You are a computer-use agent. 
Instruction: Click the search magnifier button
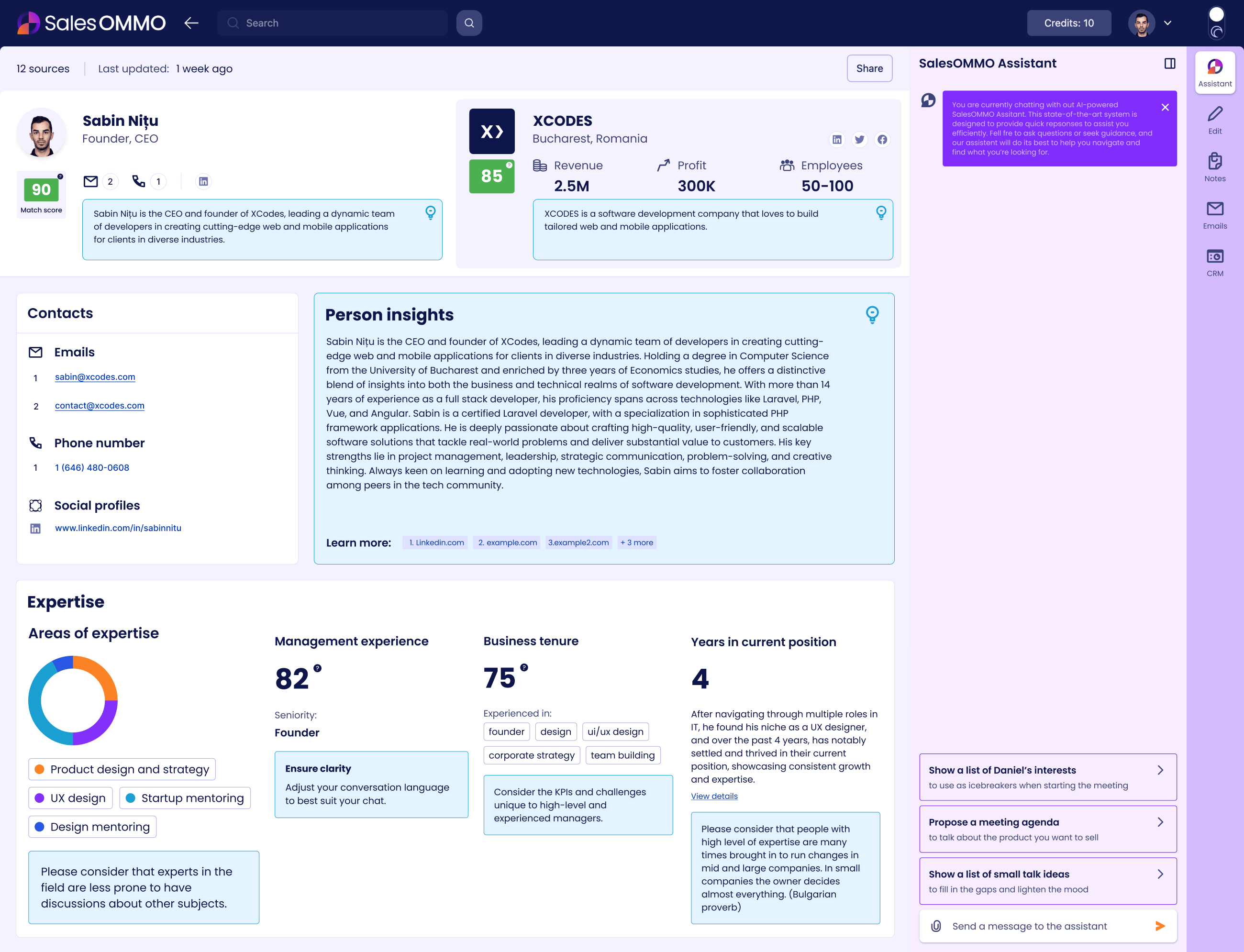469,23
